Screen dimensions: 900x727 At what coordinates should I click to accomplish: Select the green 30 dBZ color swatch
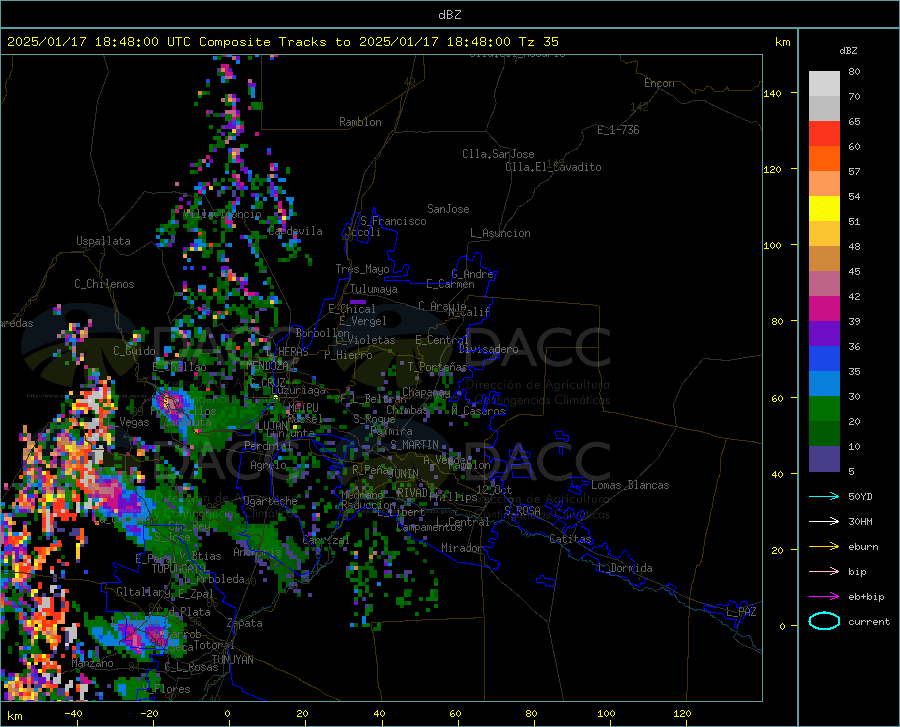[824, 409]
